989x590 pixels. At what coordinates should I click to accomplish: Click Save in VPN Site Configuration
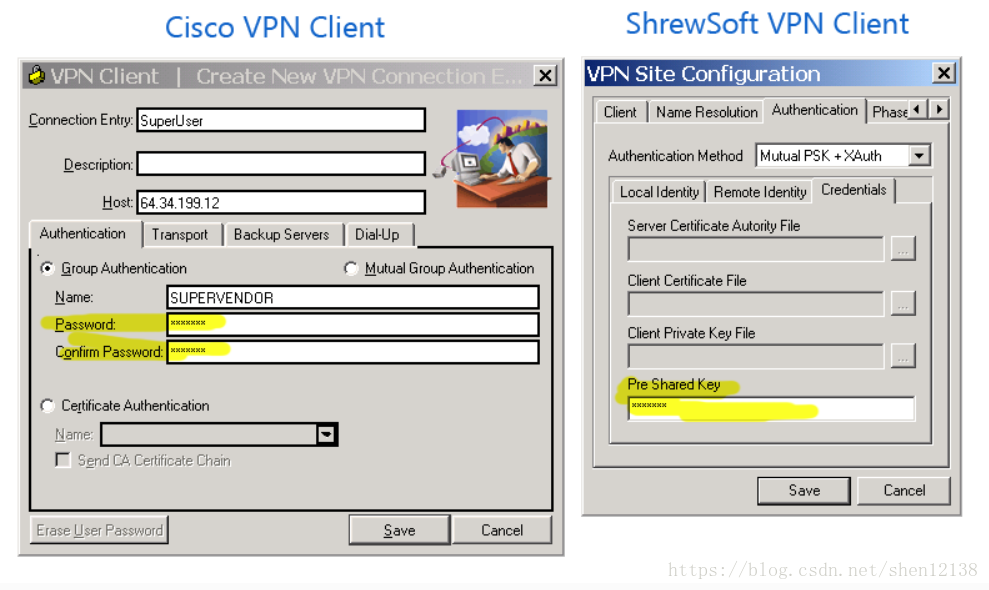point(804,490)
